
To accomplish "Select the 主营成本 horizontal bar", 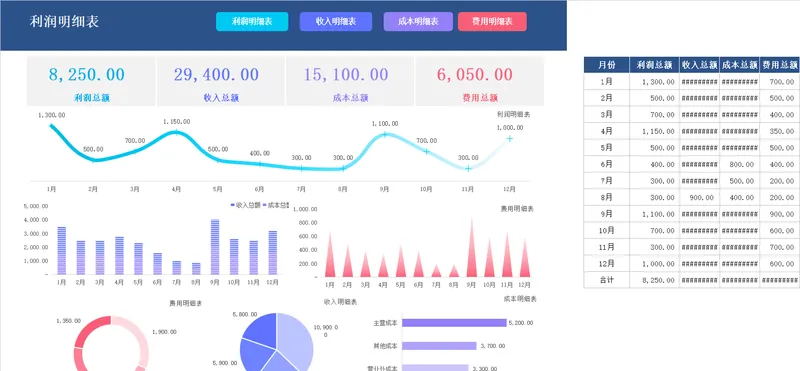I will point(454,323).
